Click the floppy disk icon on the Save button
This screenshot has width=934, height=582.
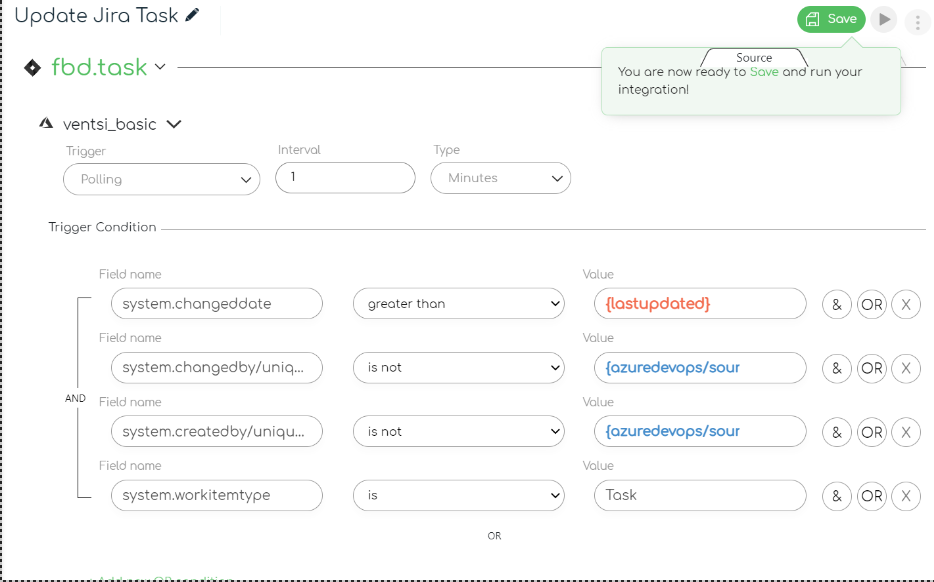[812, 19]
